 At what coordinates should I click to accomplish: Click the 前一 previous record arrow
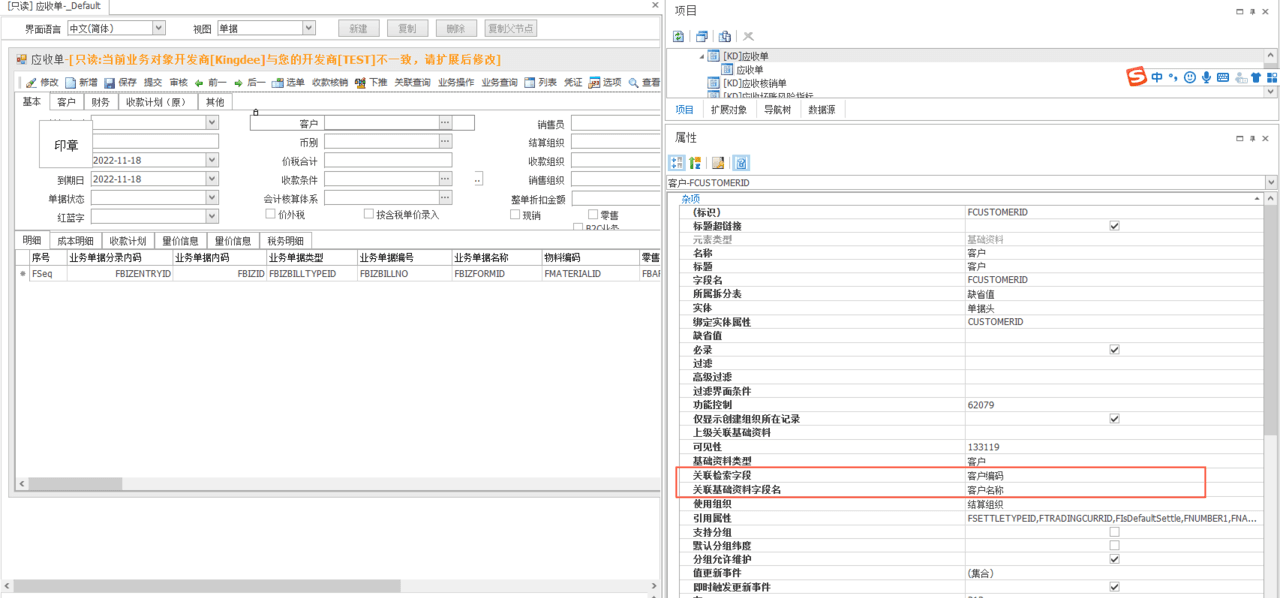tap(199, 82)
